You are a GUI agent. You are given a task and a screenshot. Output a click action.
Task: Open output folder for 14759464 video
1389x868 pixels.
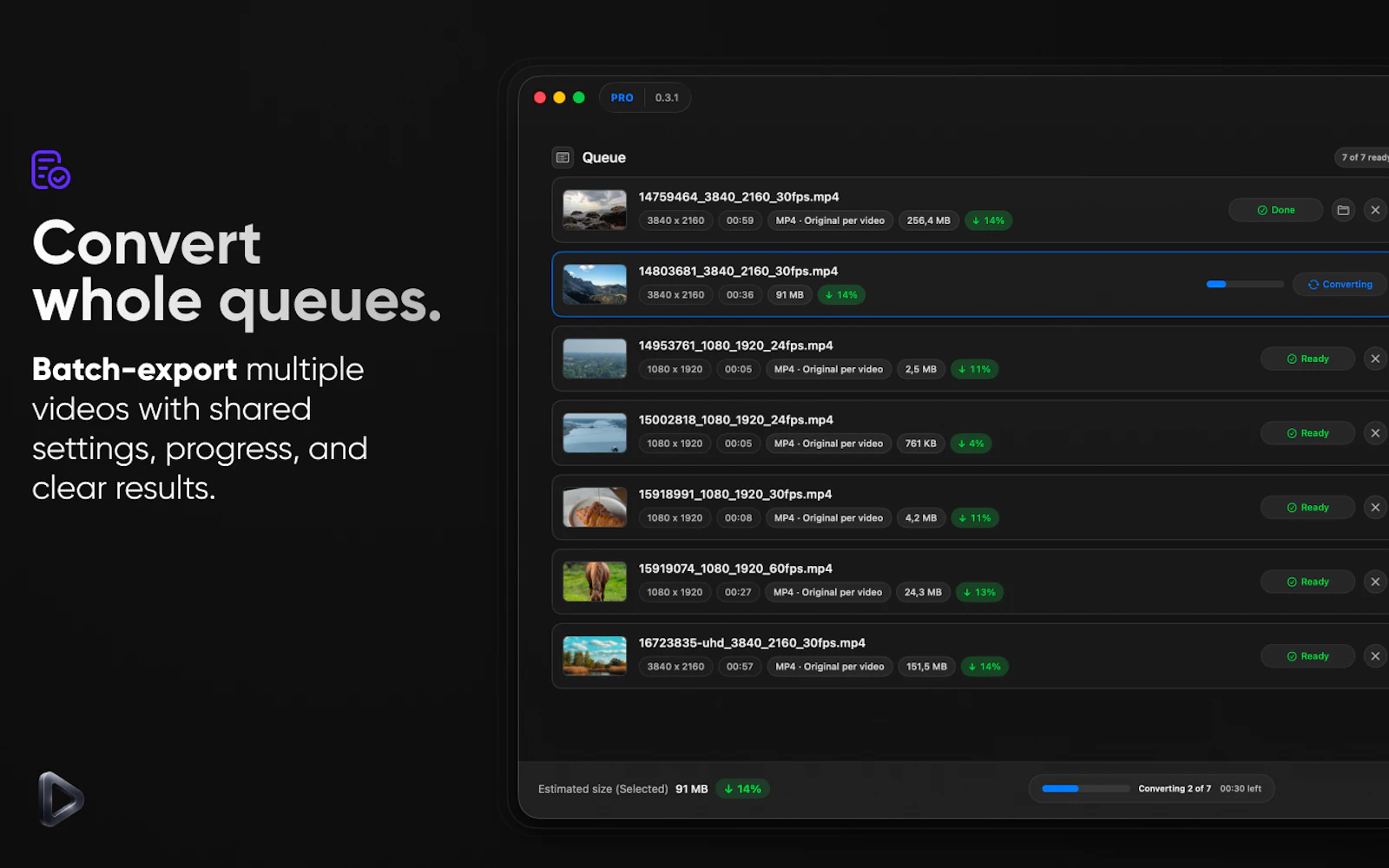1343,210
